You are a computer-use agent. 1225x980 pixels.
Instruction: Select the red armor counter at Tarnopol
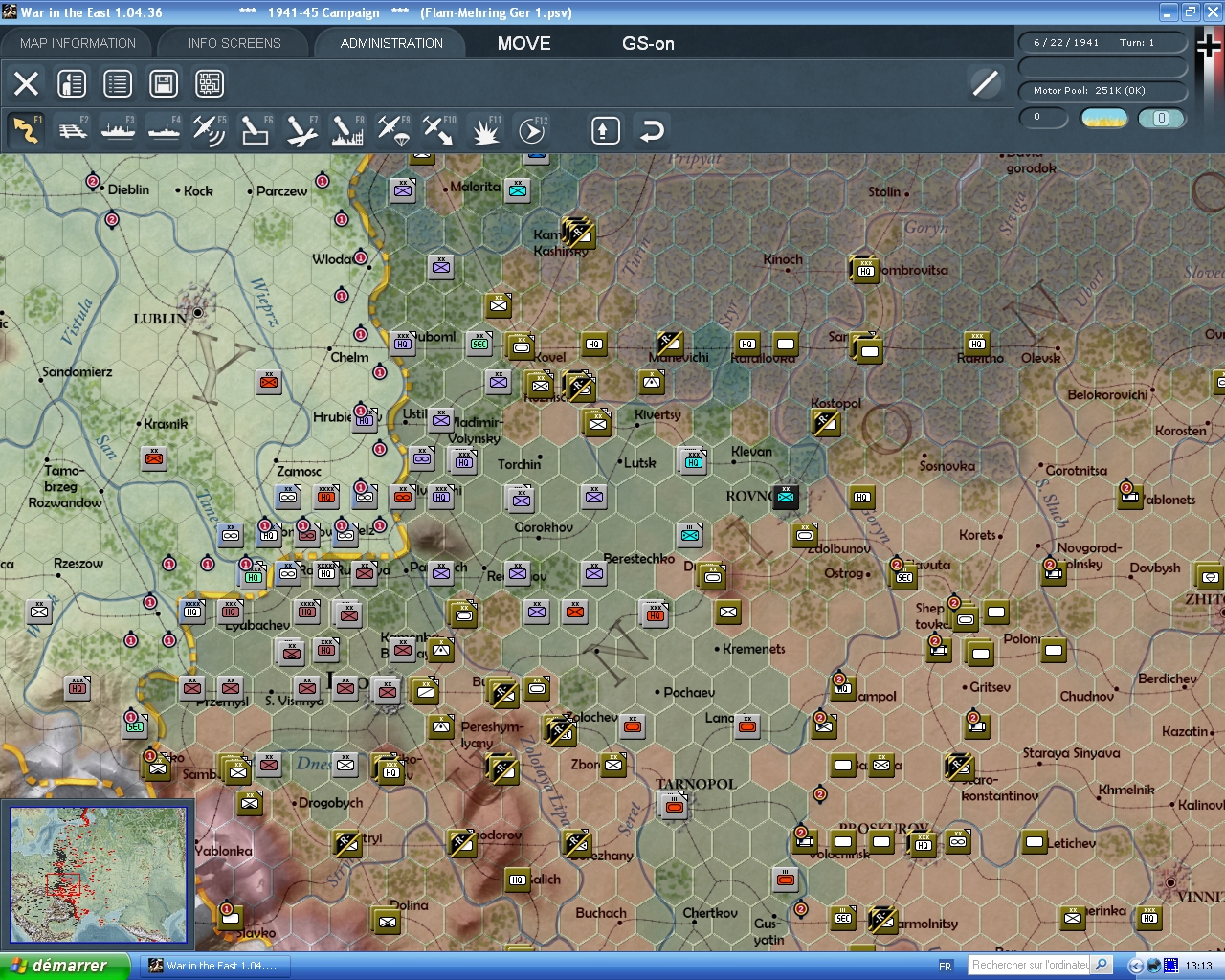(675, 805)
